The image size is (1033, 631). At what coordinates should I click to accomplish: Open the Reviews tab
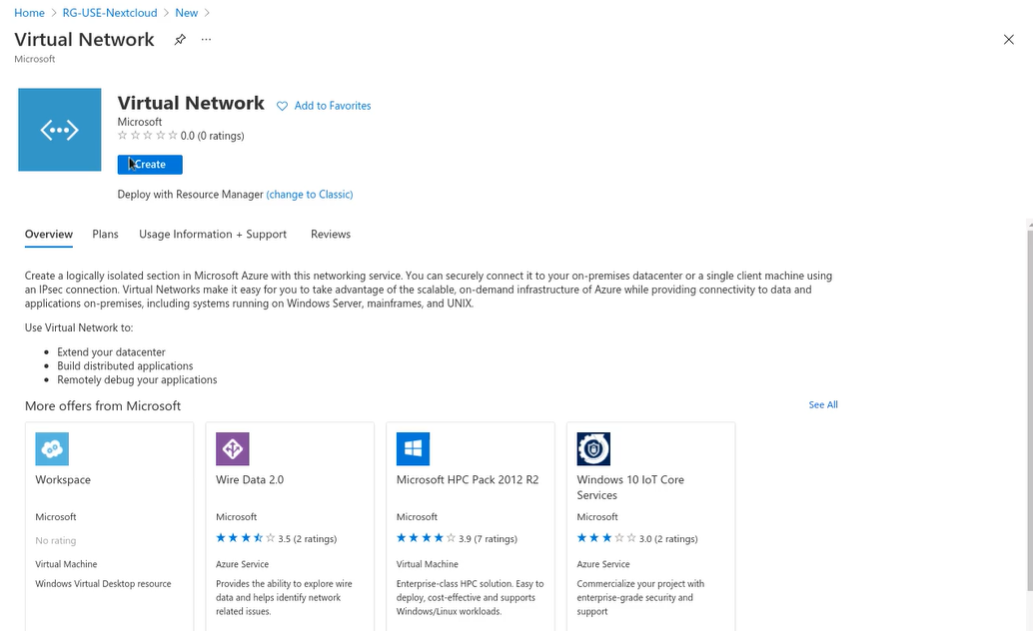331,234
